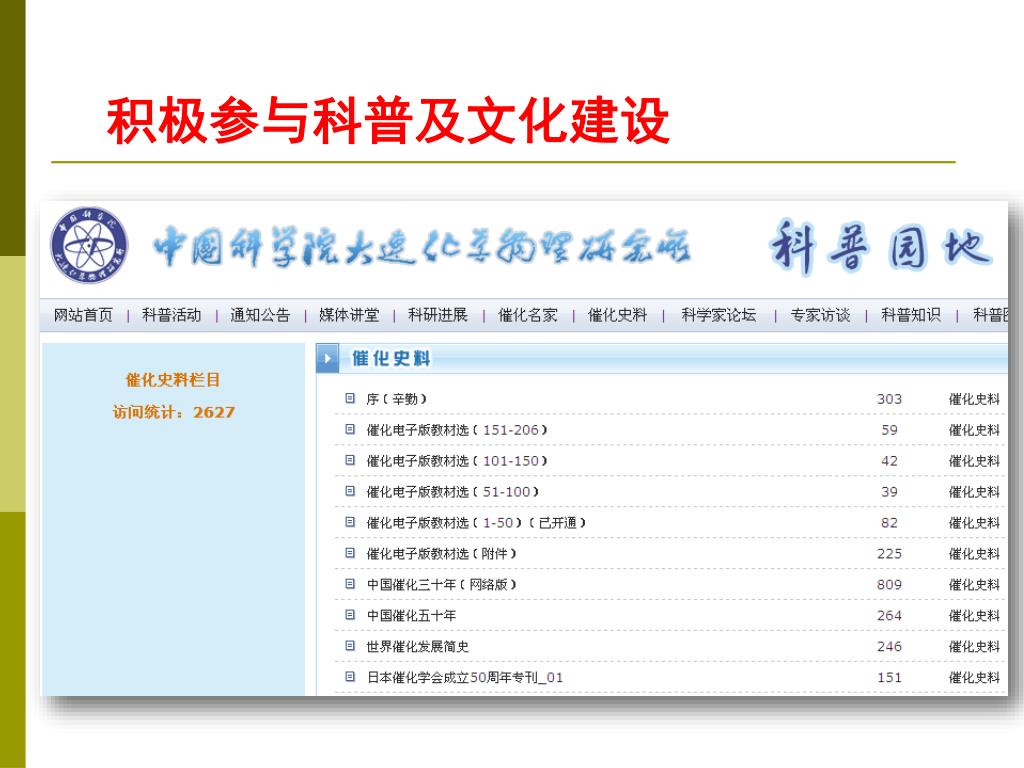Open the 催化名家 menu item
1024x768 pixels.
528,315
